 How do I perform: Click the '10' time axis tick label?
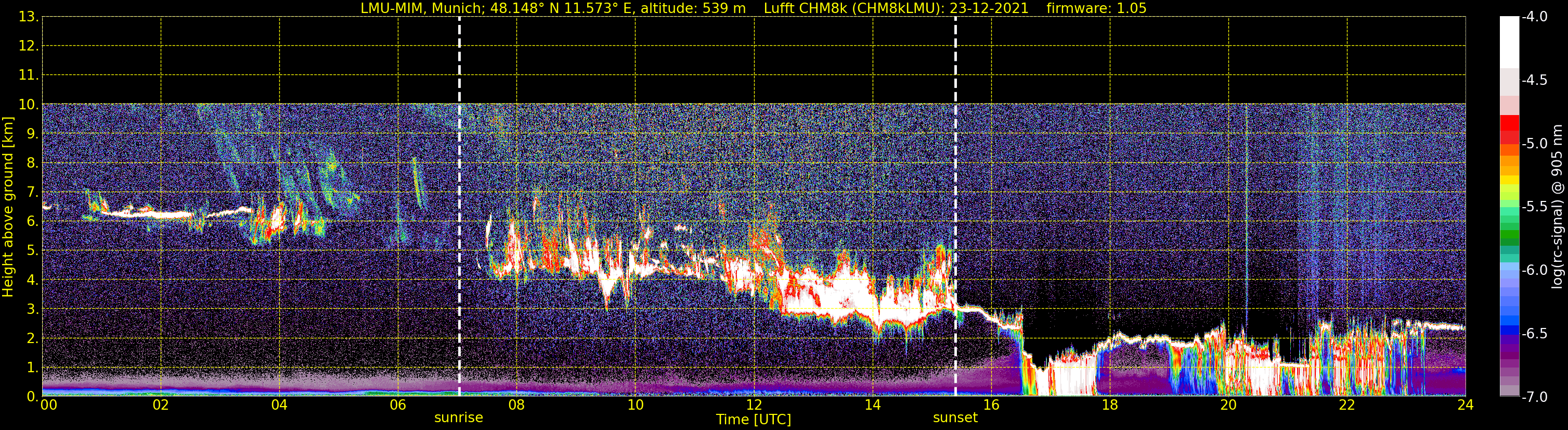click(x=636, y=405)
